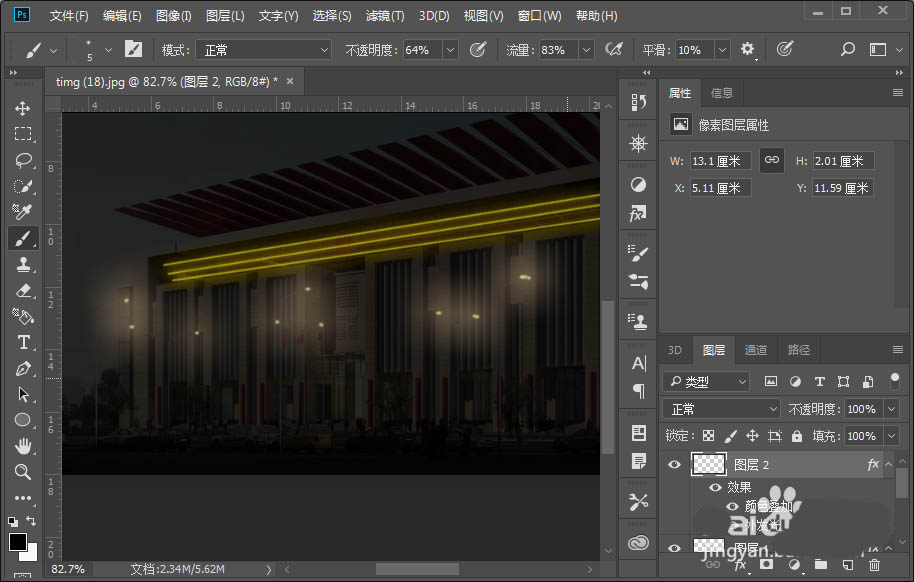Switch to the 信息 panel tab

[x=721, y=93]
